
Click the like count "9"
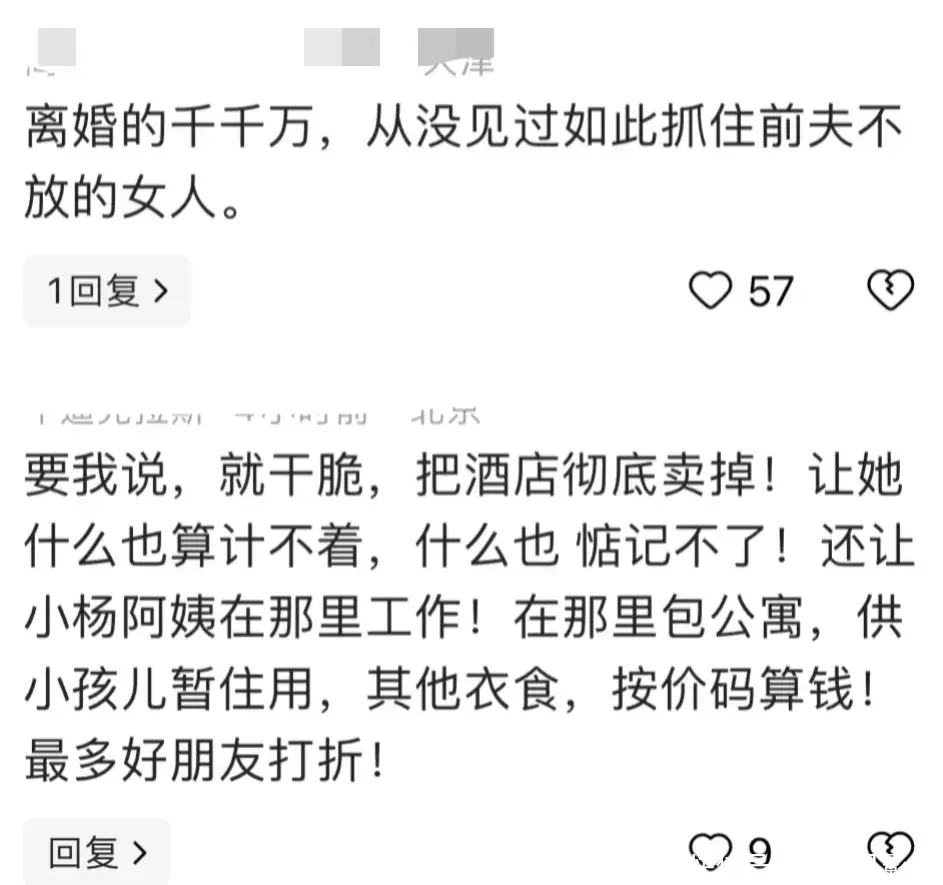tap(760, 852)
